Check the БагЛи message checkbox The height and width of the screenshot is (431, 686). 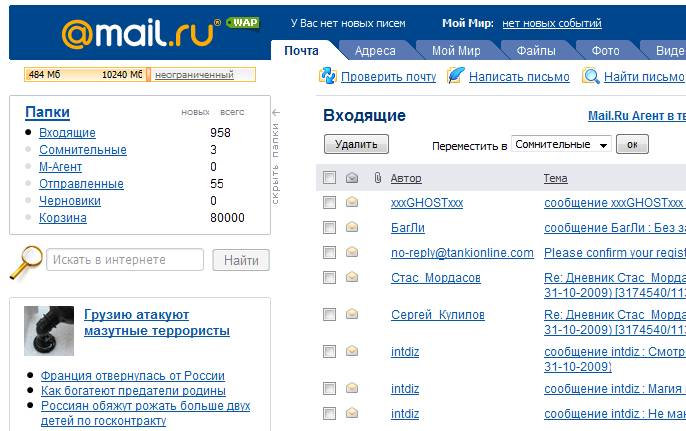329,228
